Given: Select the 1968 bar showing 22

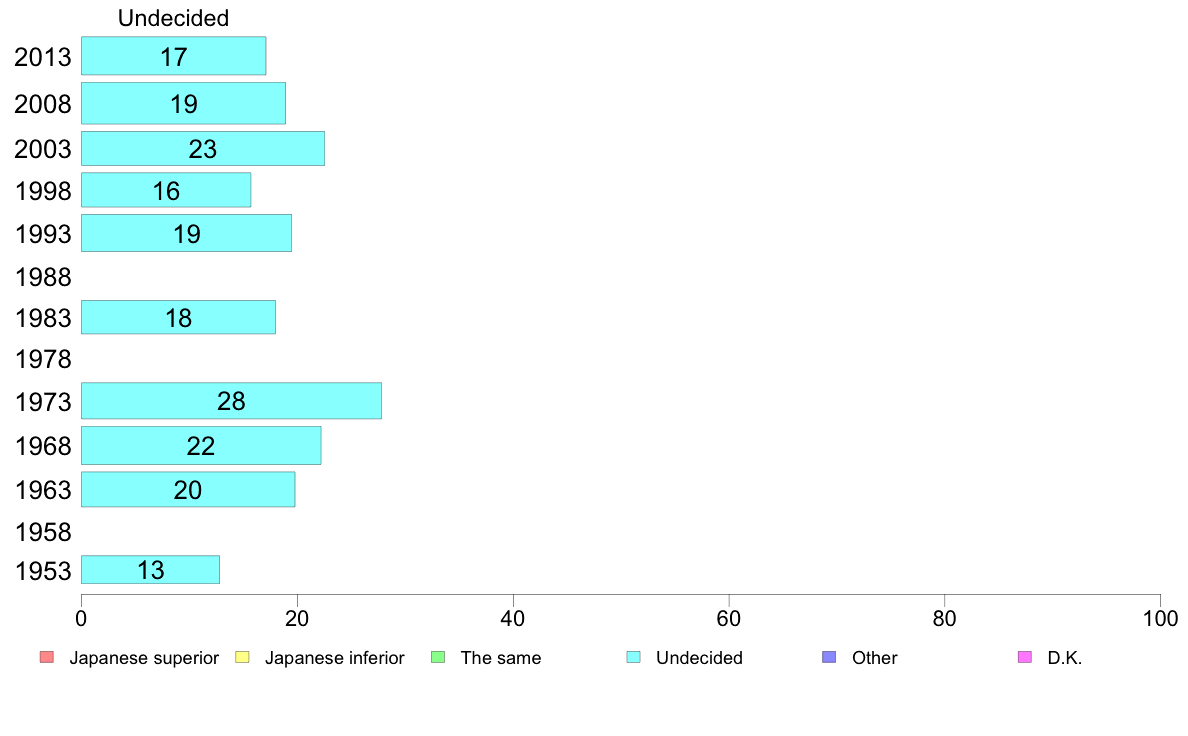Looking at the screenshot, I should 201,446.
